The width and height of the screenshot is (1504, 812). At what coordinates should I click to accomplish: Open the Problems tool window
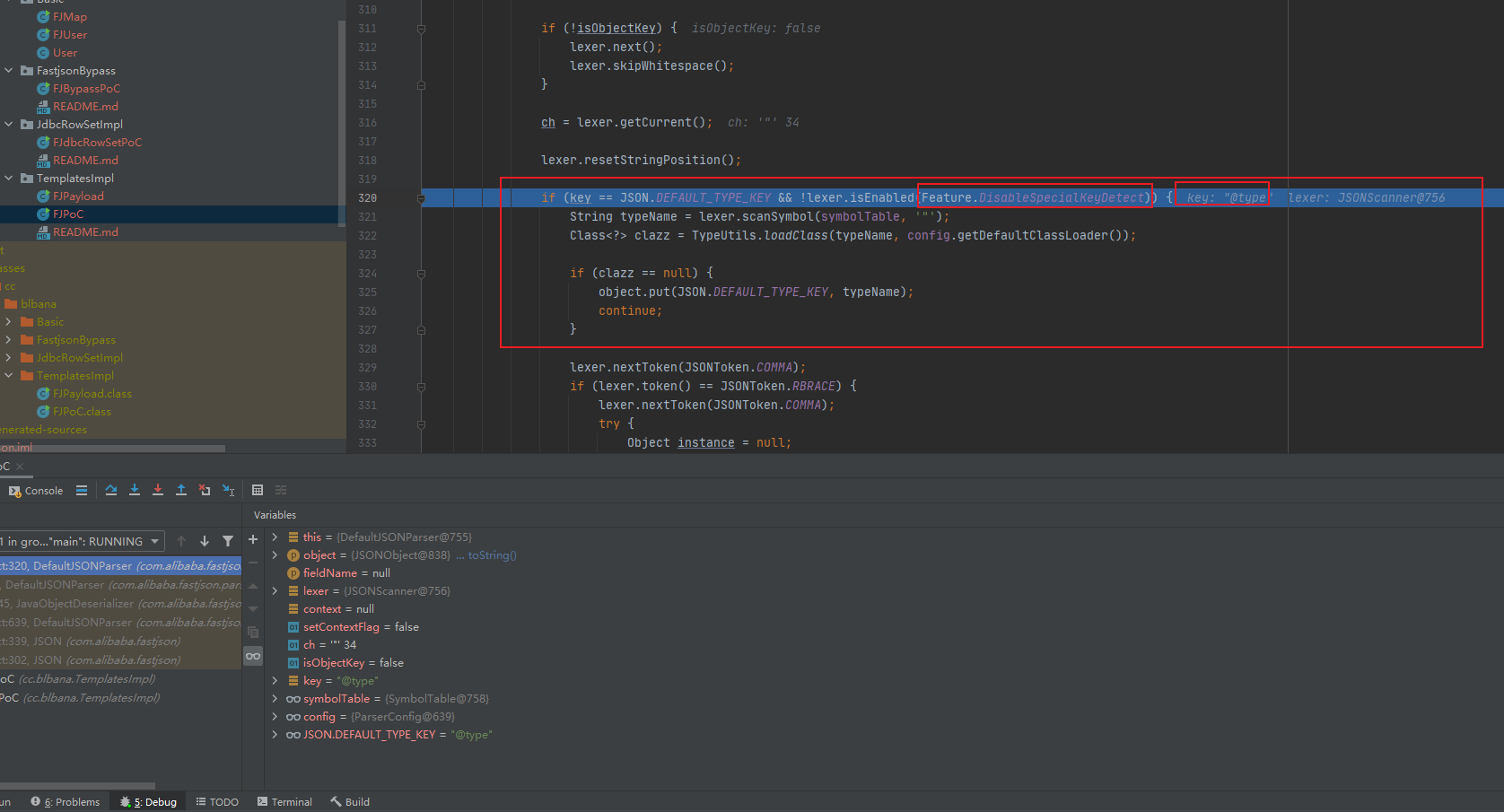tap(66, 802)
